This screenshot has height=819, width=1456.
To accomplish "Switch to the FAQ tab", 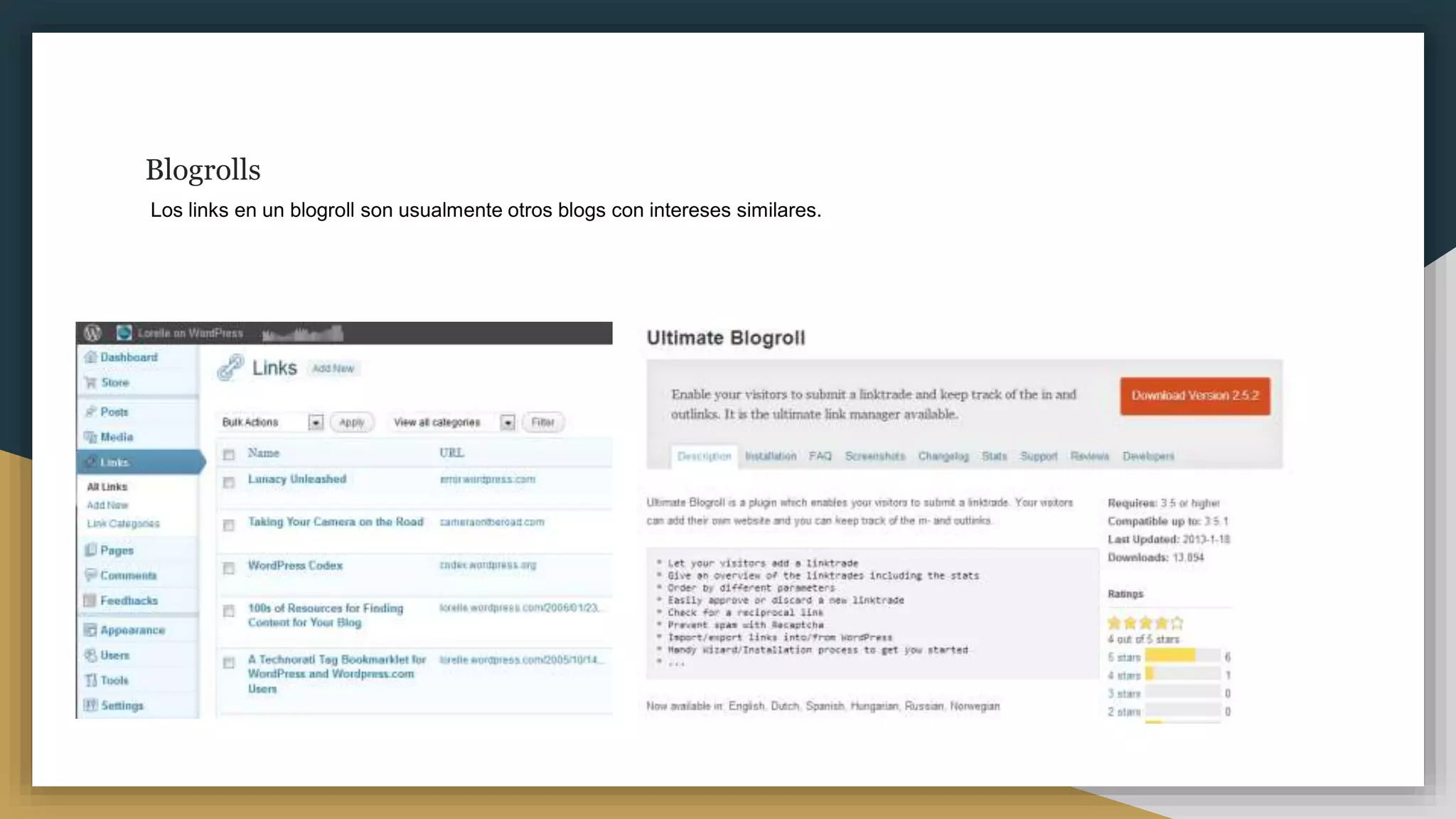I will point(820,456).
